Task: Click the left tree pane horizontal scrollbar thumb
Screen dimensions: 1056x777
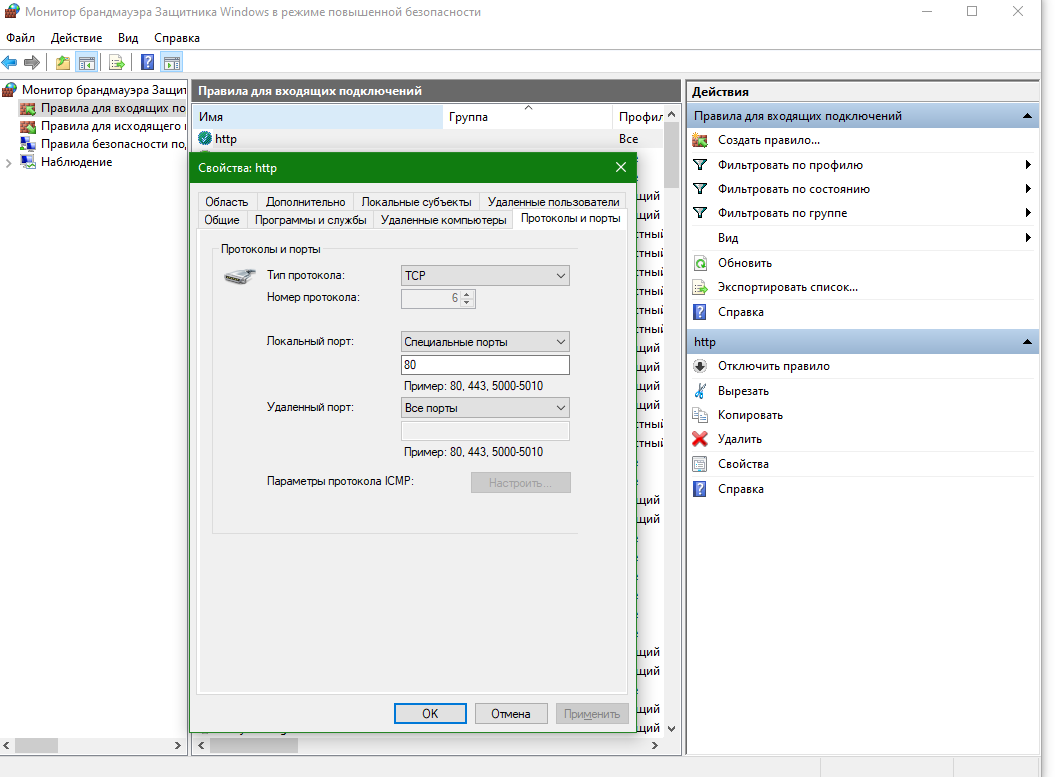Action: click(36, 746)
